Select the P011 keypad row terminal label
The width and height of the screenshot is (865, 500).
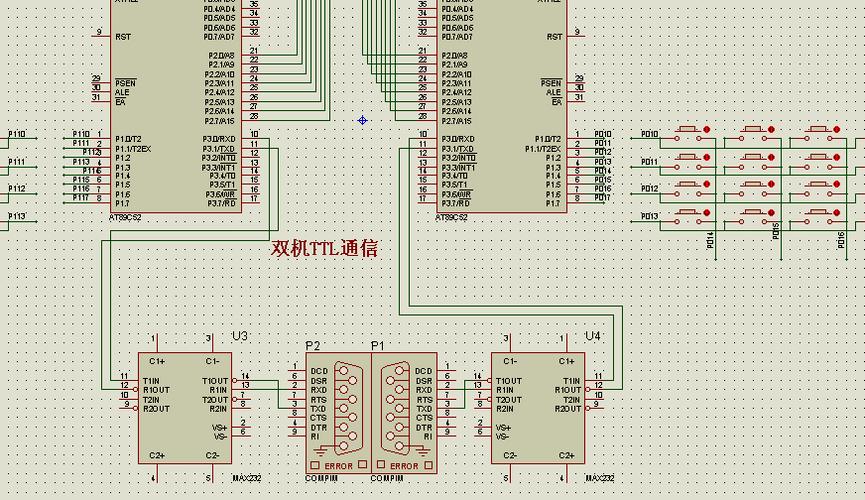[x=649, y=162]
